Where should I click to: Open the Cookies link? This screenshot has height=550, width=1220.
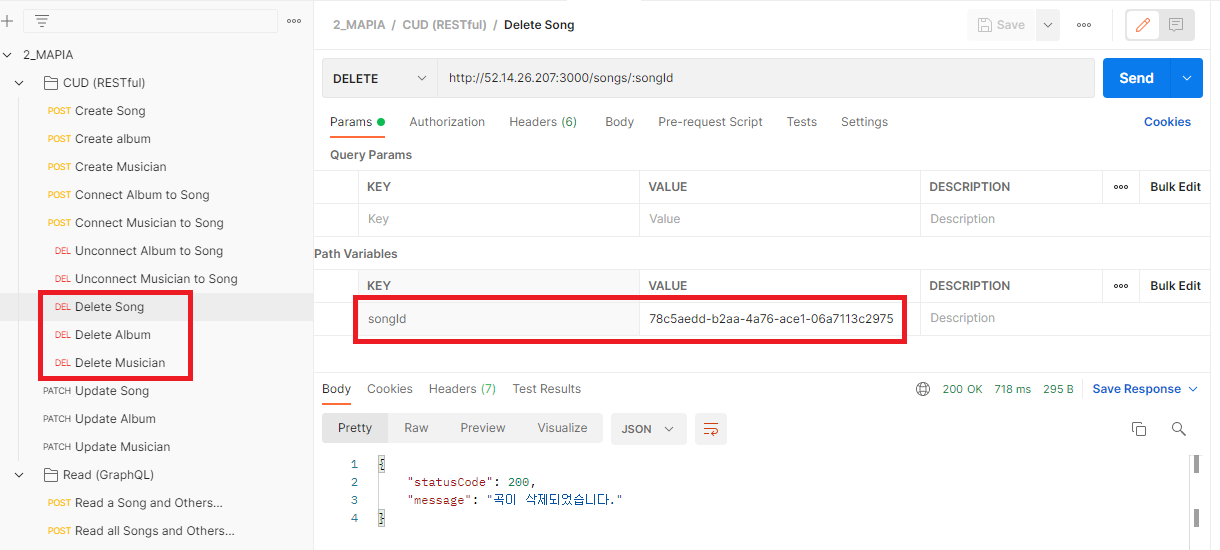click(x=1167, y=122)
